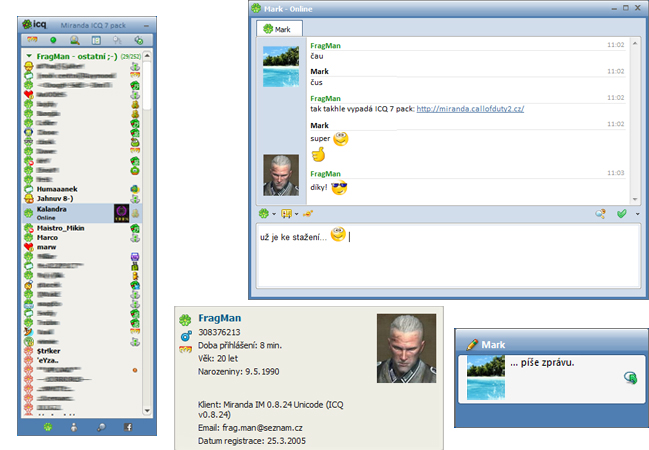Click the green status dot in contact list toolbar
Image resolution: width=649 pixels, height=450 pixels.
[53, 40]
